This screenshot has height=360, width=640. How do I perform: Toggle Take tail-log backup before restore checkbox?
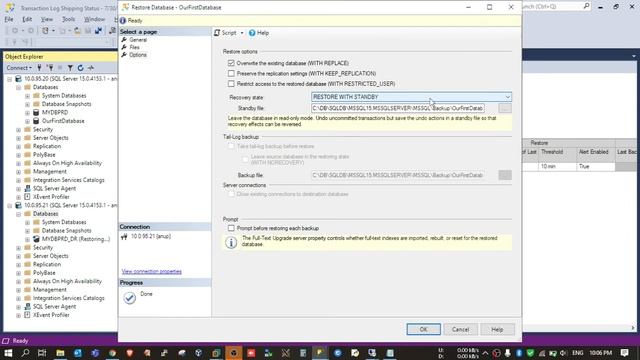tap(231, 146)
